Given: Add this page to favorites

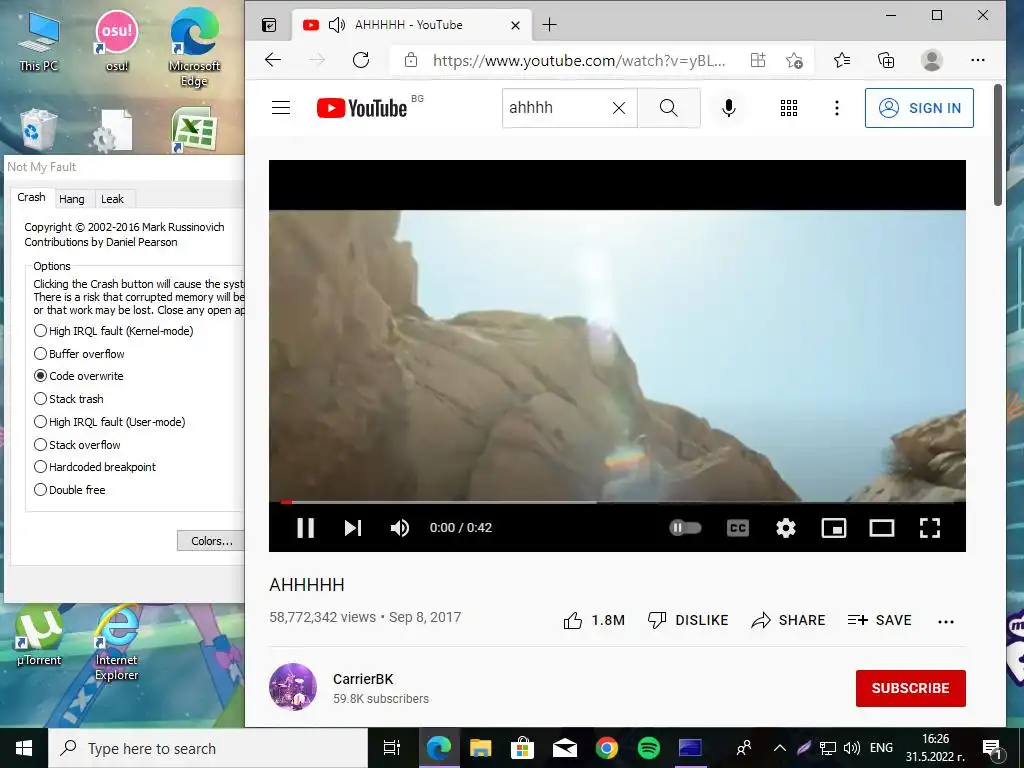Looking at the screenshot, I should pyautogui.click(x=794, y=61).
